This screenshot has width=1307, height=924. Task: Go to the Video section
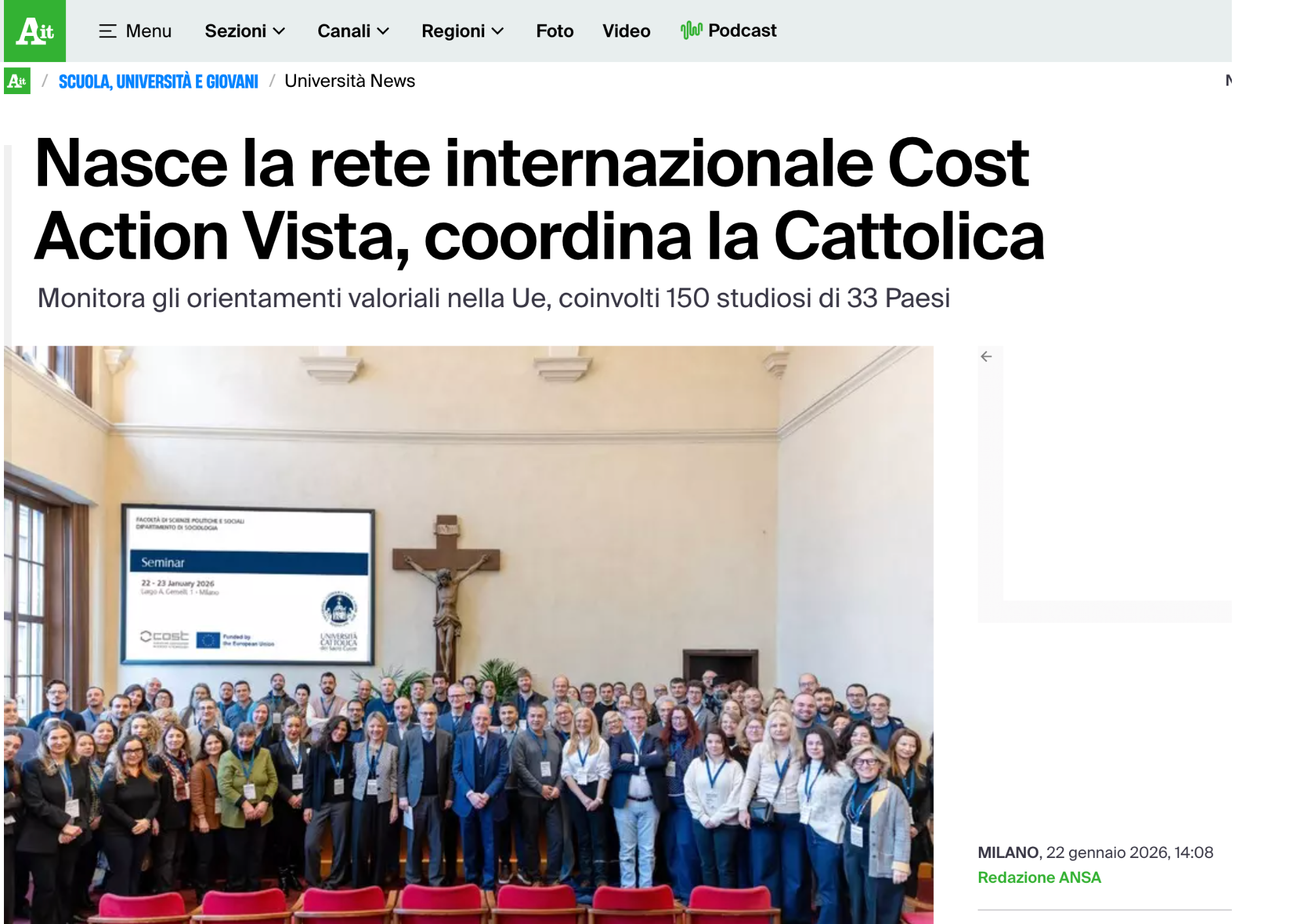coord(626,31)
